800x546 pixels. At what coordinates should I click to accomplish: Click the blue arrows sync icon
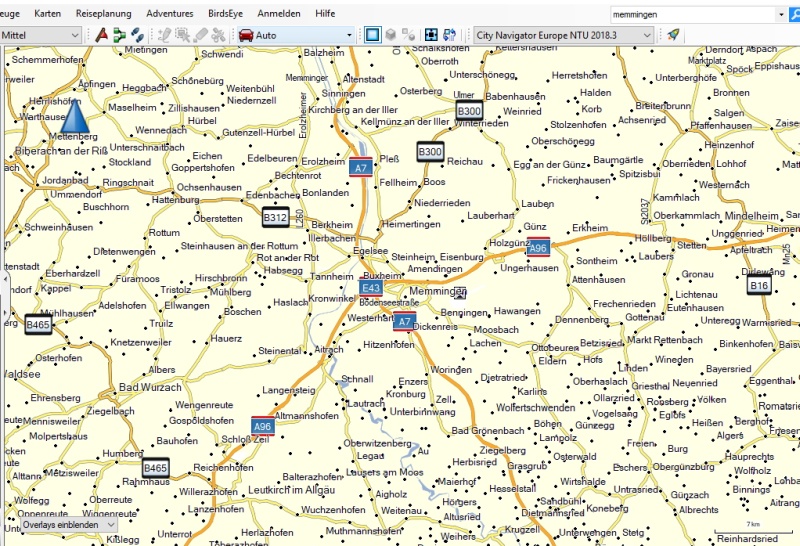450,35
